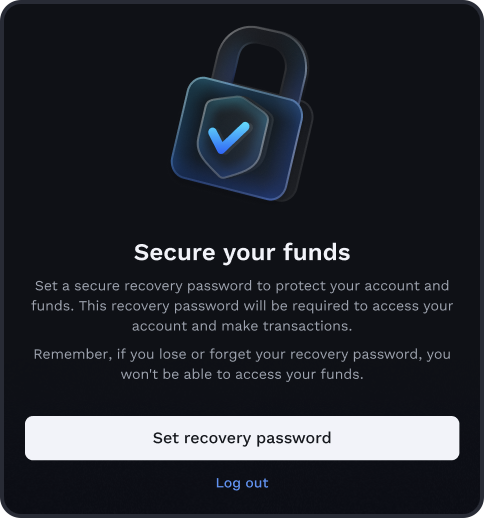Click the shield emblem on the padlock
The image size is (484, 518).
coord(233,137)
